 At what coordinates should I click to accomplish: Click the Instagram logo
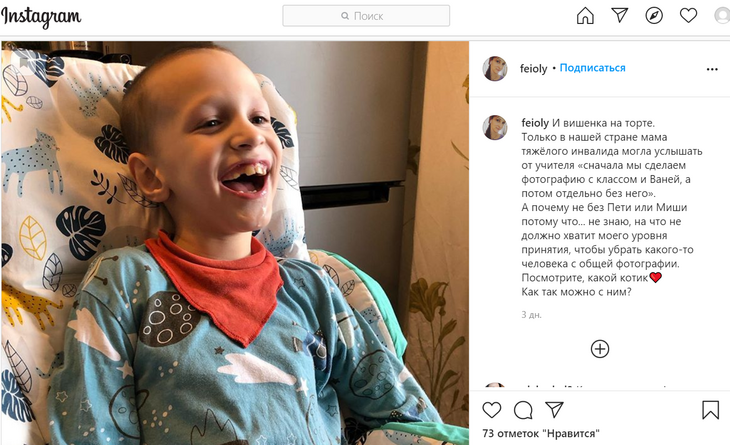pyautogui.click(x=42, y=17)
